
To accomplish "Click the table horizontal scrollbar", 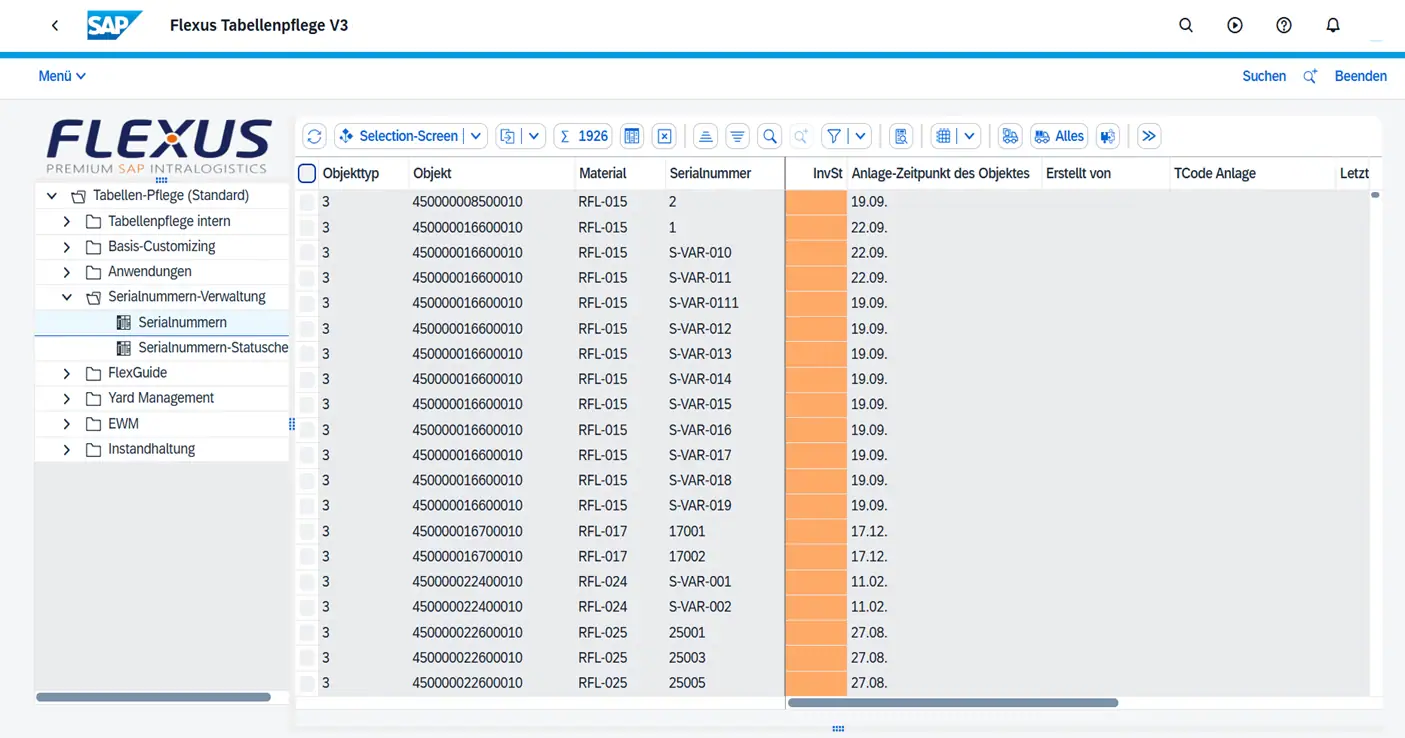I will (x=952, y=703).
